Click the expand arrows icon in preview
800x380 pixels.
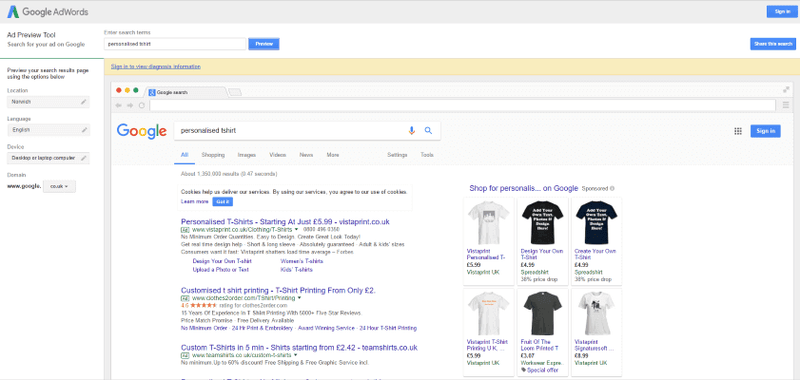(x=786, y=90)
